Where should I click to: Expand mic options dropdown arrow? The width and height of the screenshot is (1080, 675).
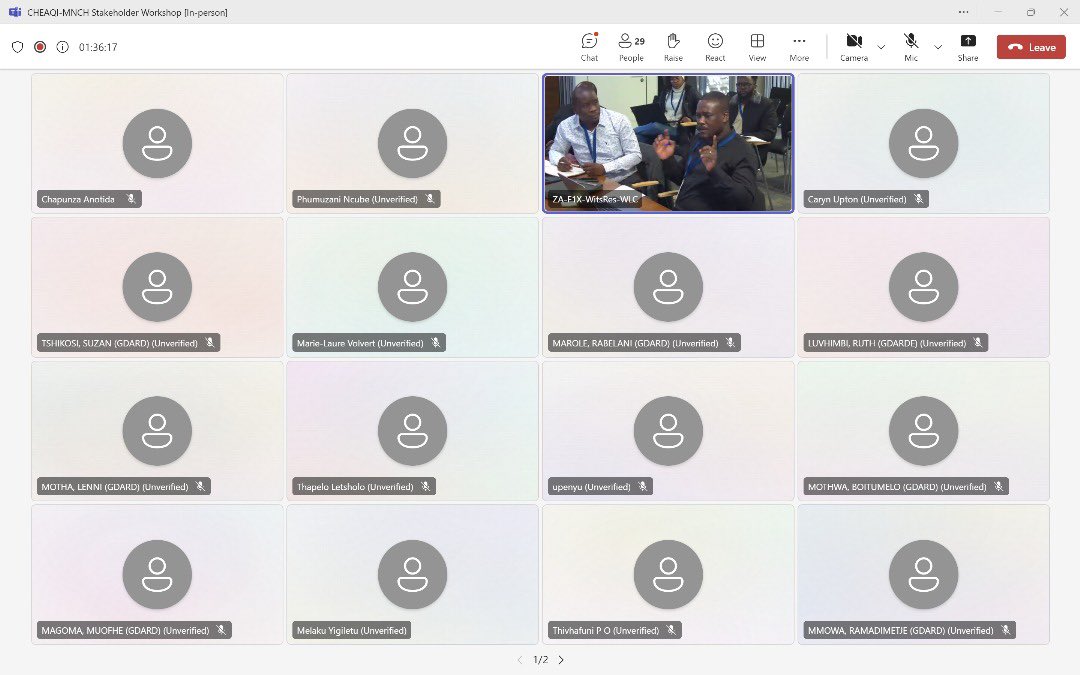937,48
